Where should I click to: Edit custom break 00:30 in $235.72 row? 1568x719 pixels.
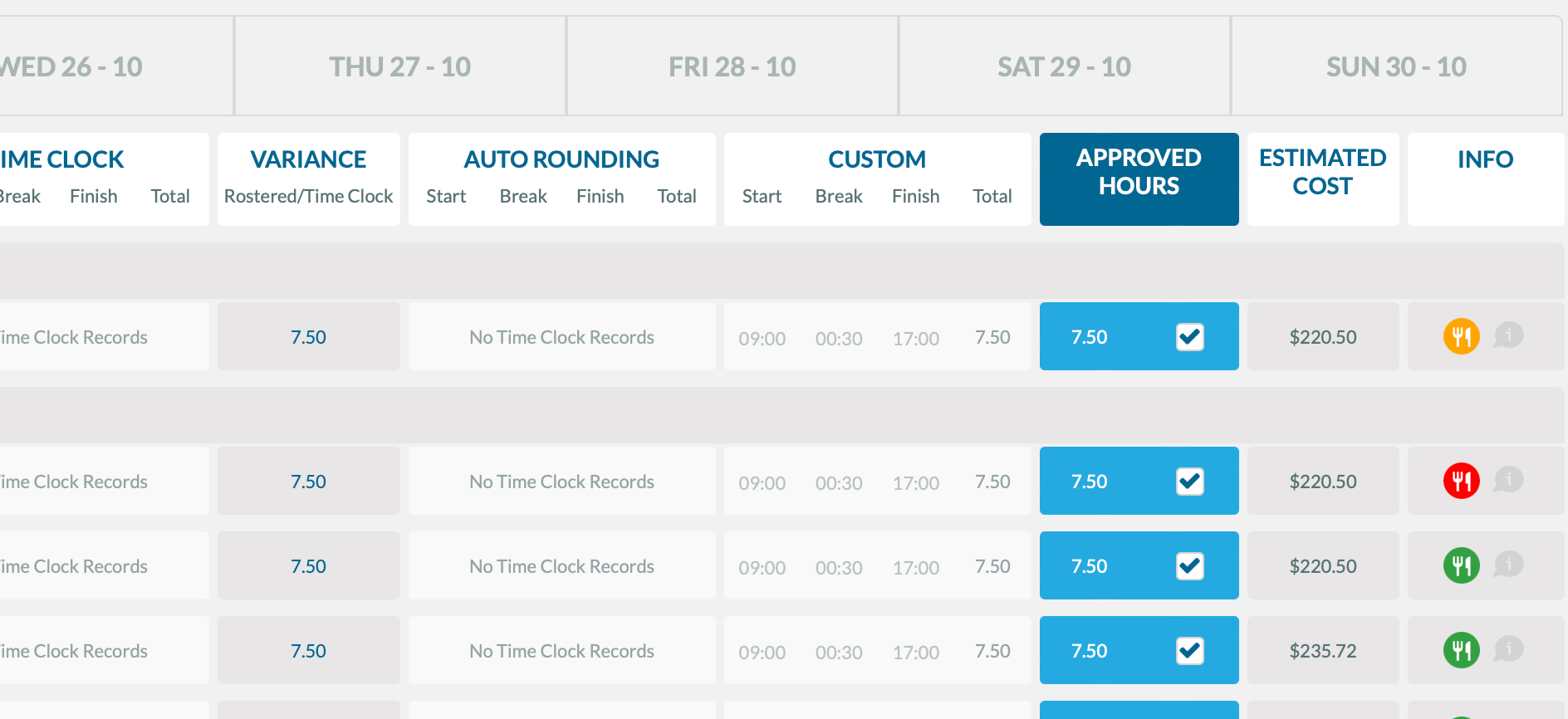click(x=839, y=652)
